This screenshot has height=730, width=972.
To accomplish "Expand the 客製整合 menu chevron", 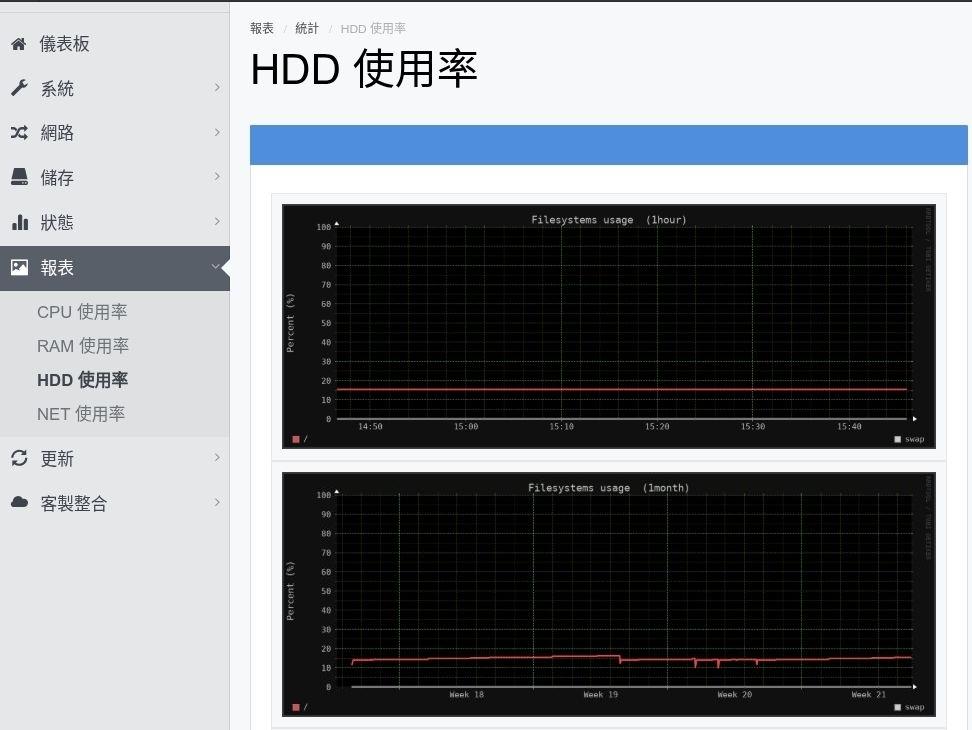I will coord(217,502).
